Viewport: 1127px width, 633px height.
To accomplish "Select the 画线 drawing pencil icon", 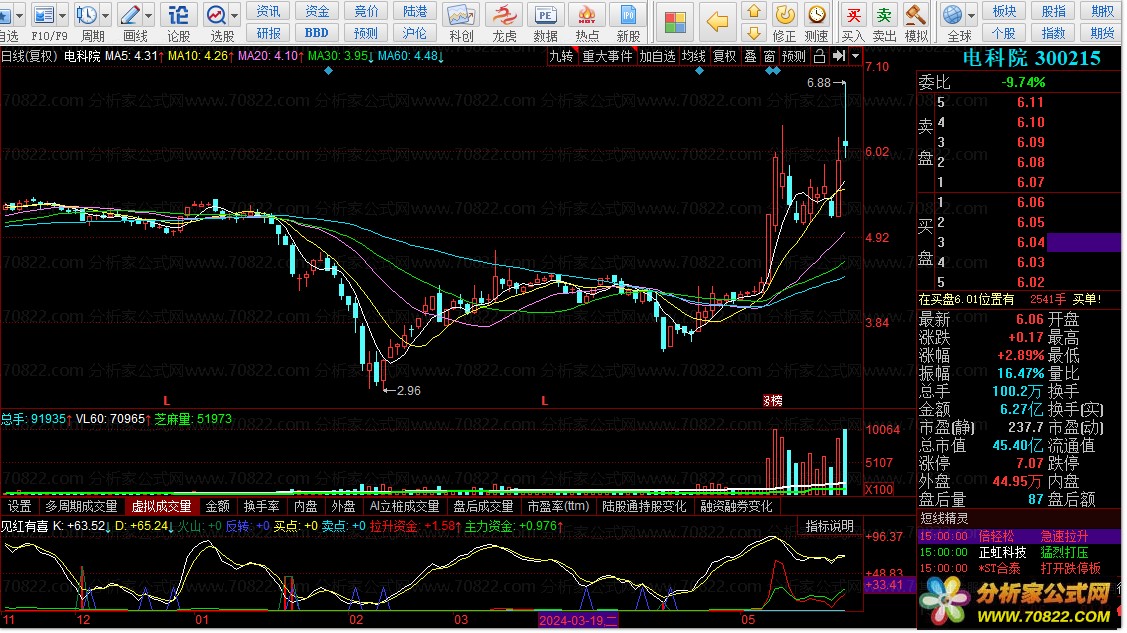I will 130,14.
